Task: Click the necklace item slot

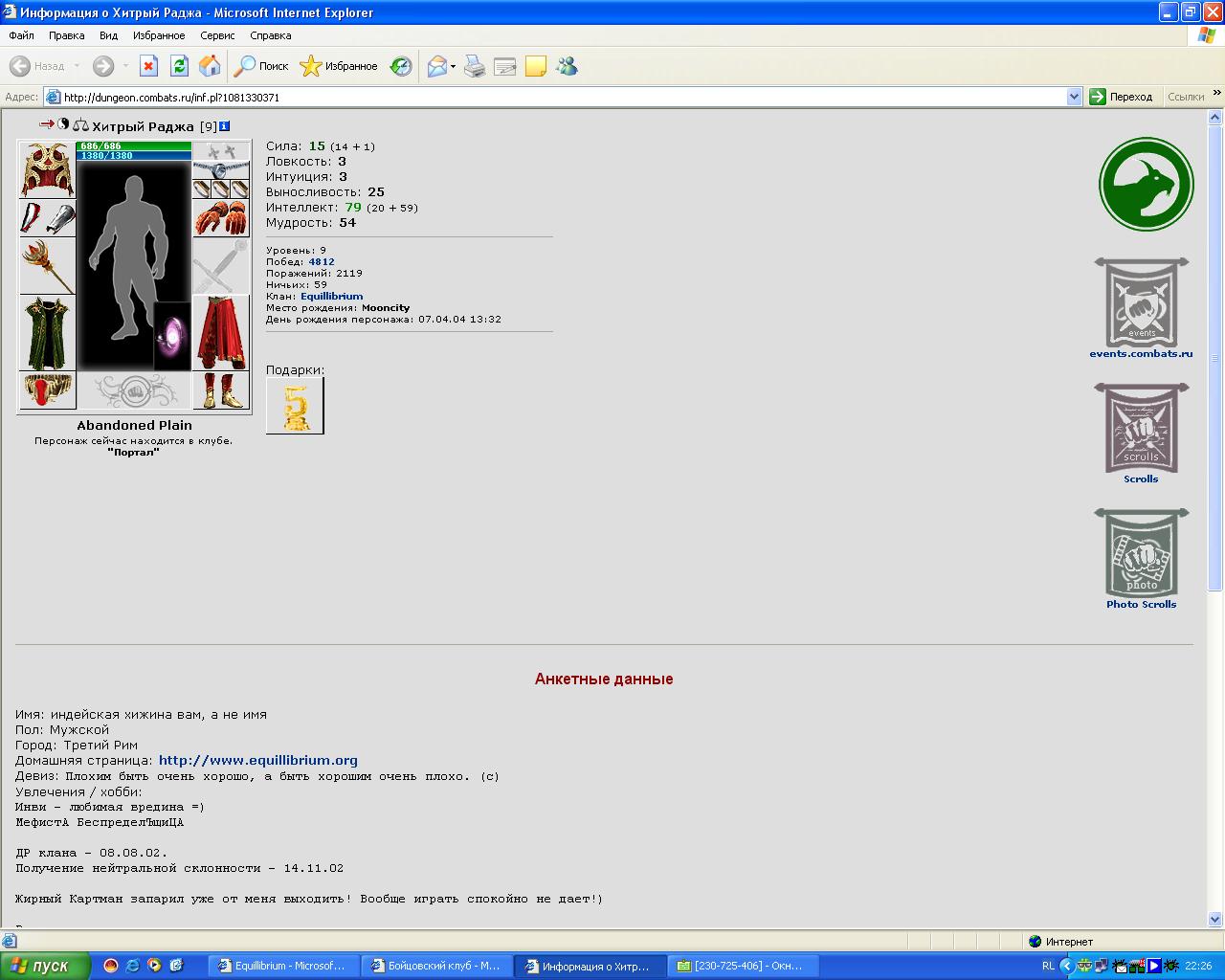Action: [x=221, y=170]
